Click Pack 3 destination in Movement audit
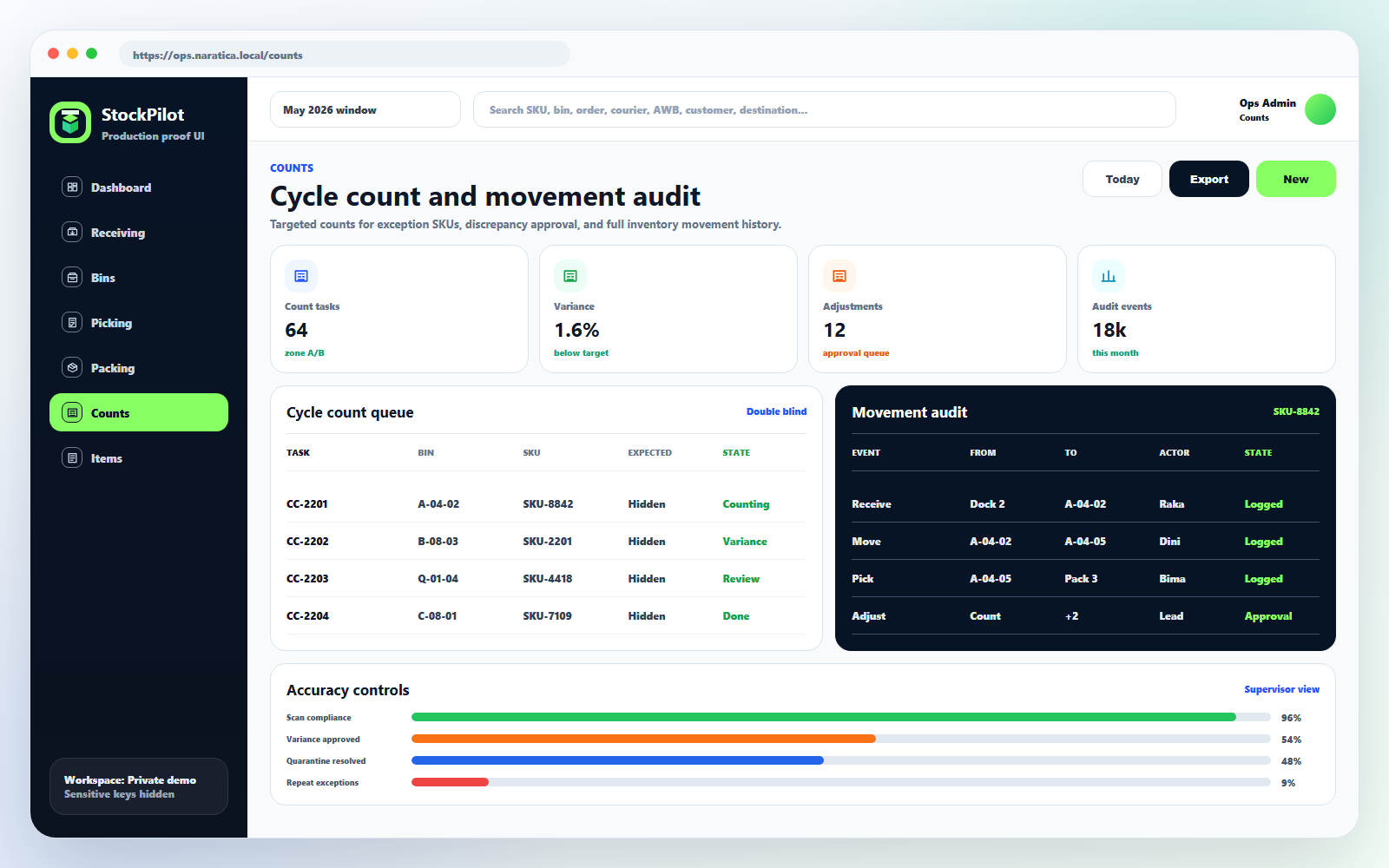 point(1081,579)
